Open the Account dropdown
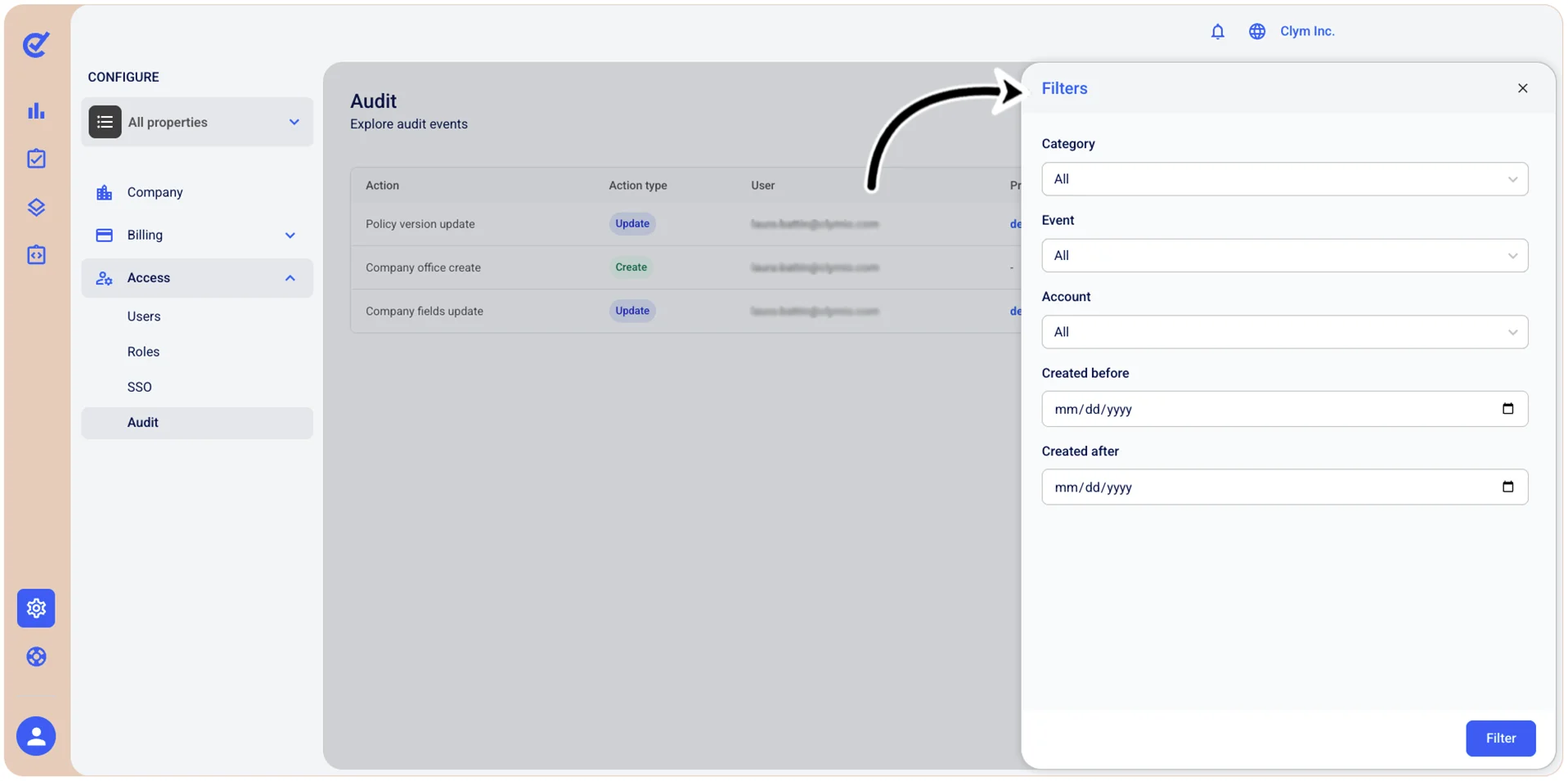 coord(1284,332)
